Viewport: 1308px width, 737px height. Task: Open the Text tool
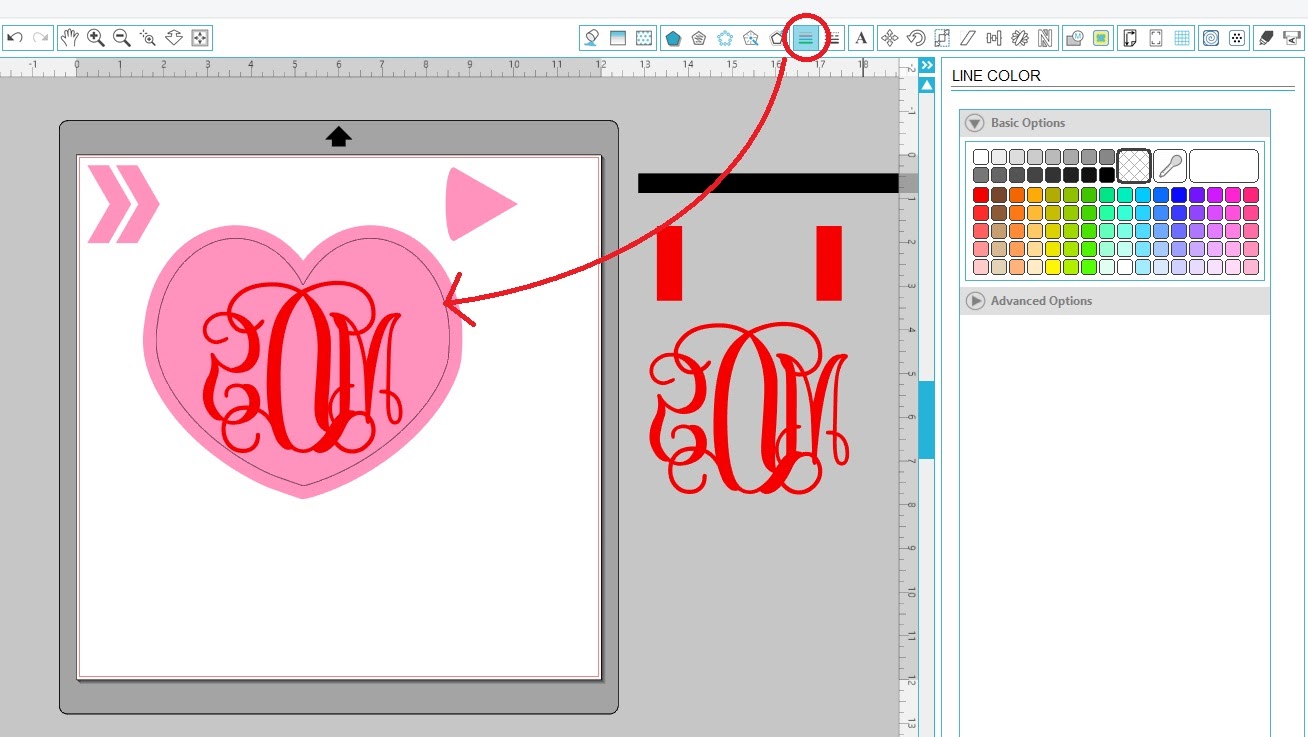861,37
